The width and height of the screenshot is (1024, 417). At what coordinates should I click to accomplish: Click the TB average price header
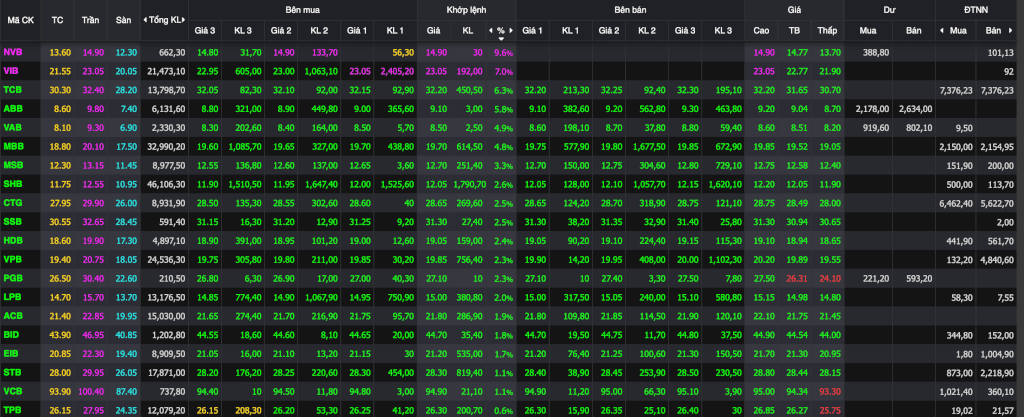coord(794,30)
